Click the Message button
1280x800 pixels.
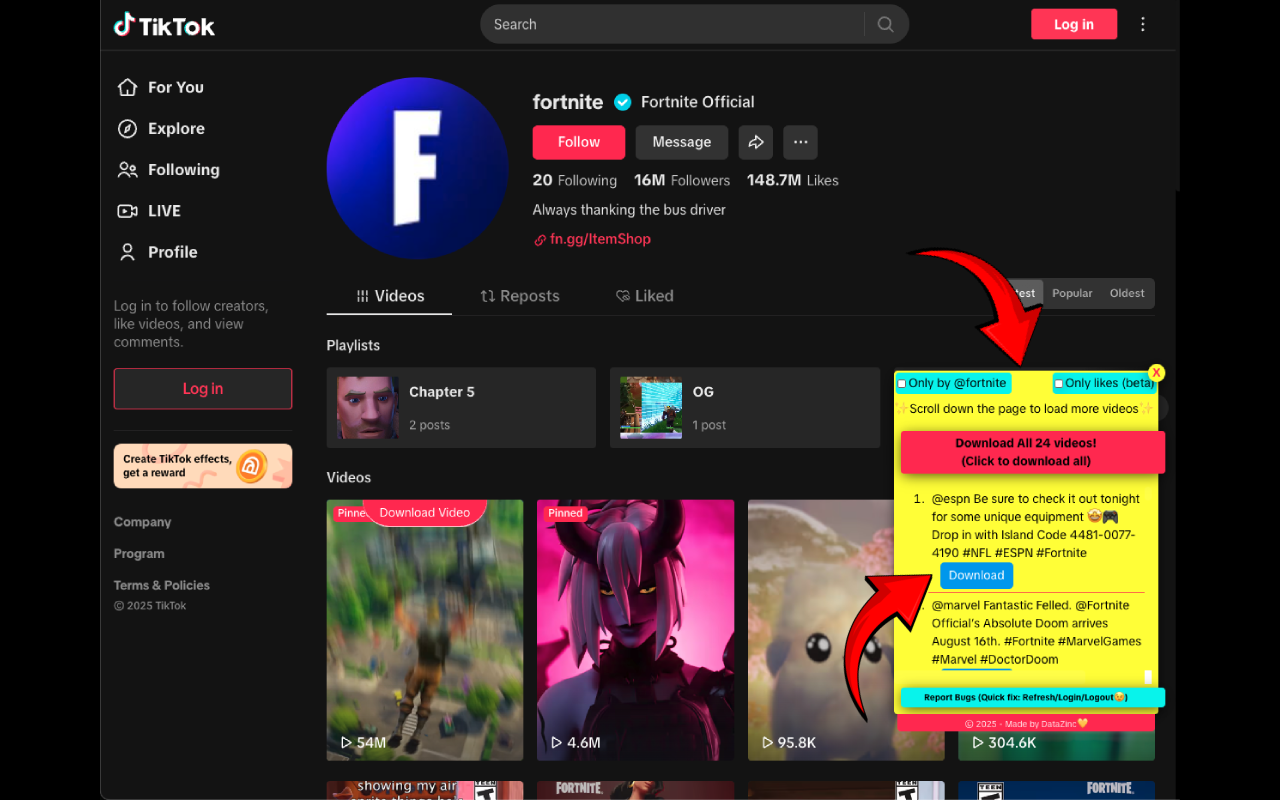tap(682, 142)
